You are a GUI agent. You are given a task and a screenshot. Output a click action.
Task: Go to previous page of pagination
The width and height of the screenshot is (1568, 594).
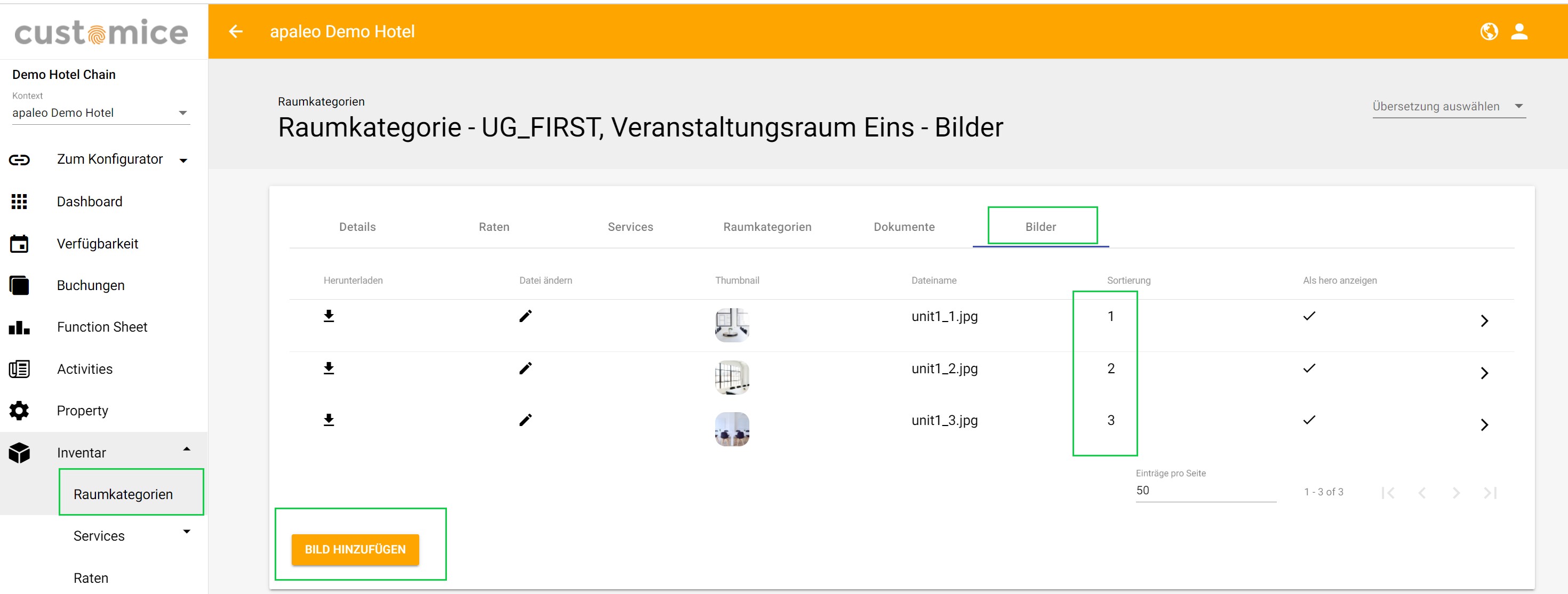[x=1422, y=492]
